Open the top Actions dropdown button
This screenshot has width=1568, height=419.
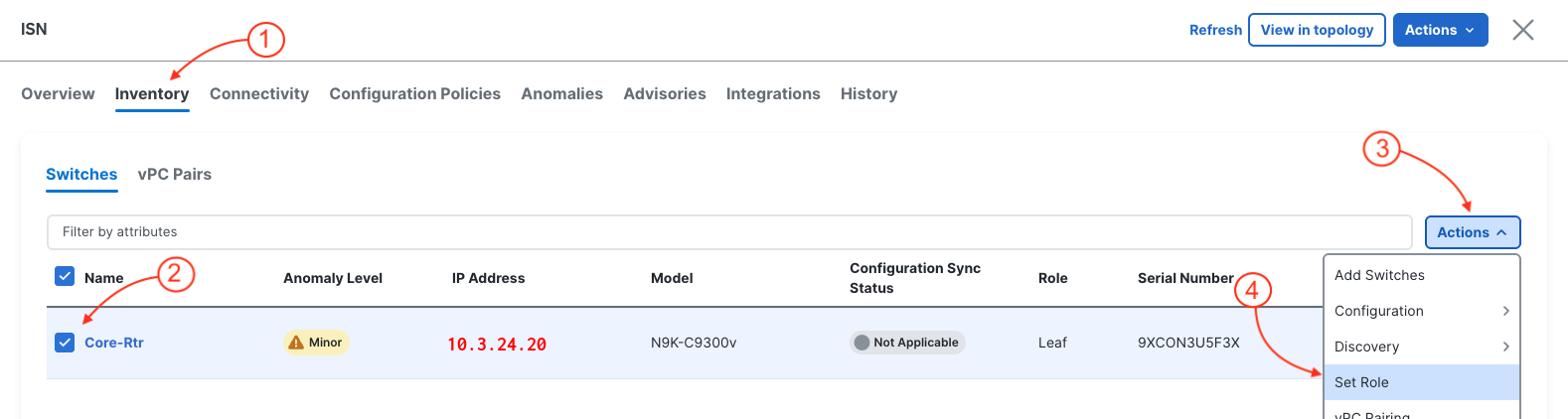pyautogui.click(x=1440, y=30)
